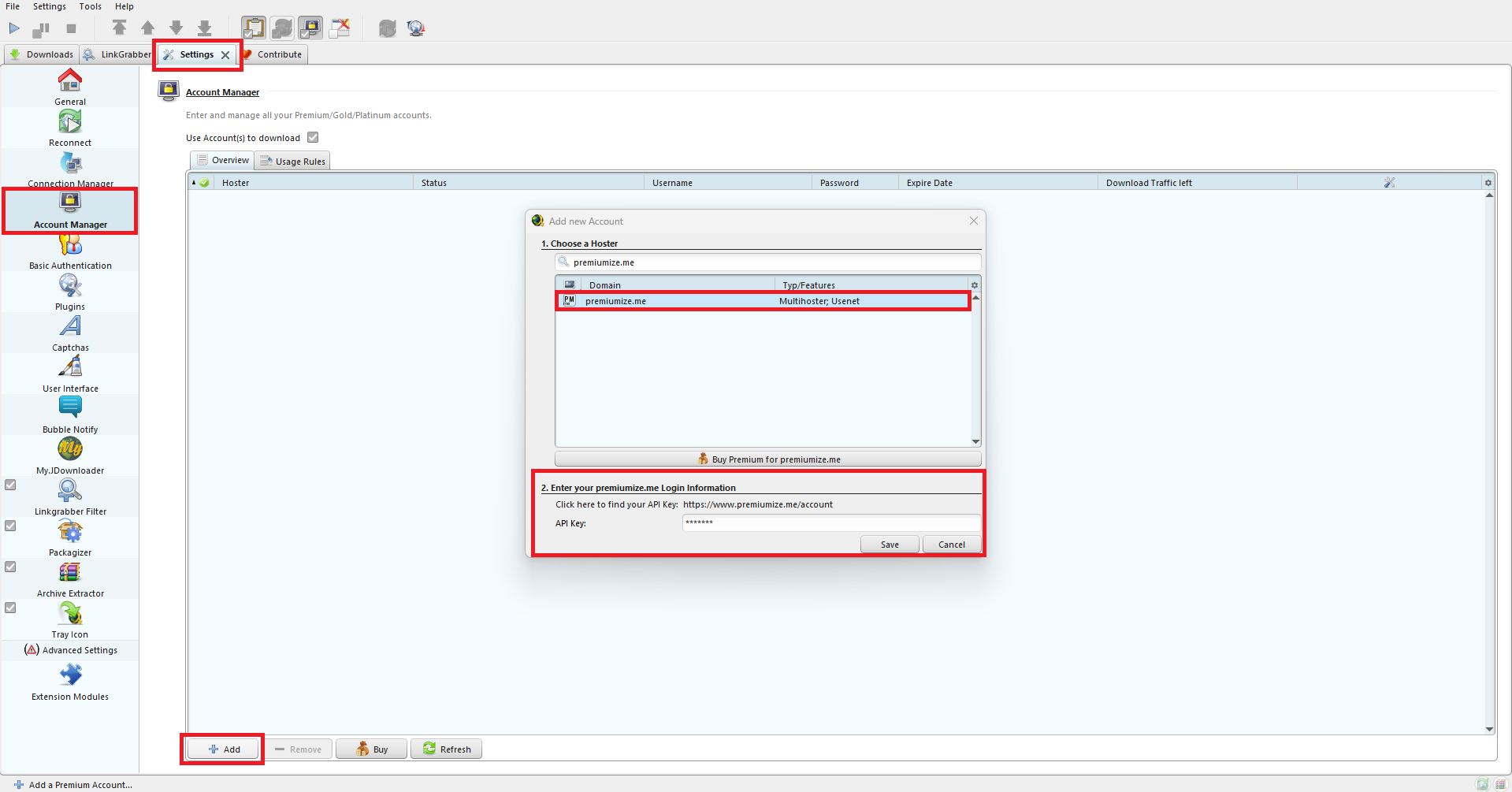1512x792 pixels.
Task: Open the Tools menu
Action: tap(90, 6)
